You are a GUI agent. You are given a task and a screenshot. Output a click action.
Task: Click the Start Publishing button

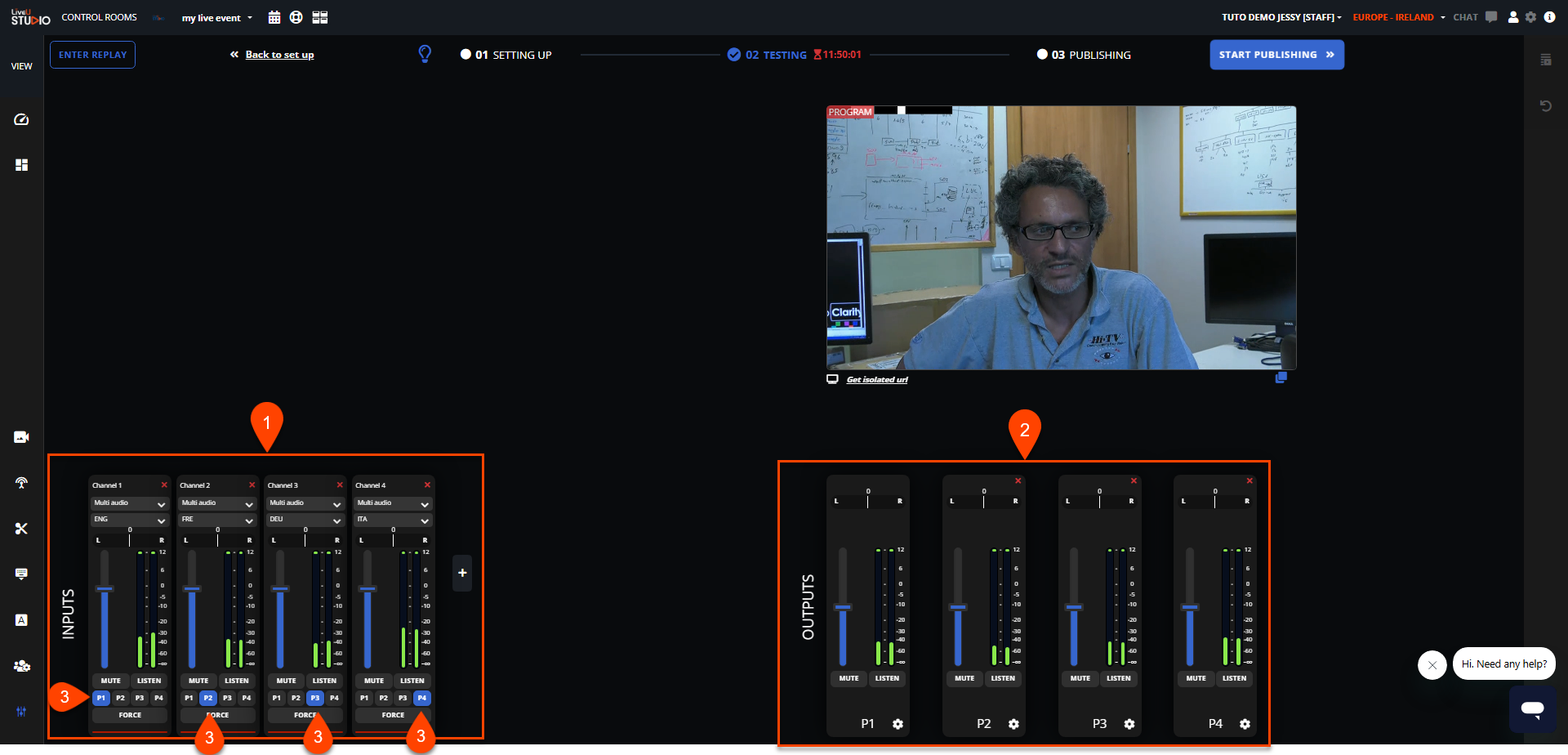[1276, 55]
